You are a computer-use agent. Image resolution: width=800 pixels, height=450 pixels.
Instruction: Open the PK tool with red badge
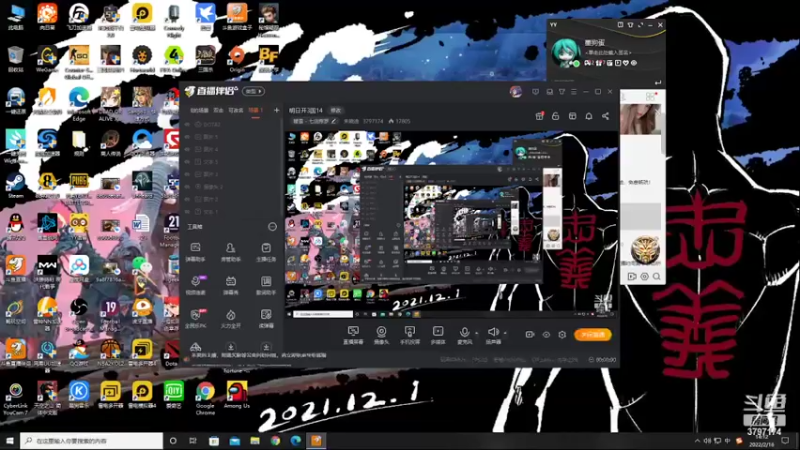(x=195, y=318)
